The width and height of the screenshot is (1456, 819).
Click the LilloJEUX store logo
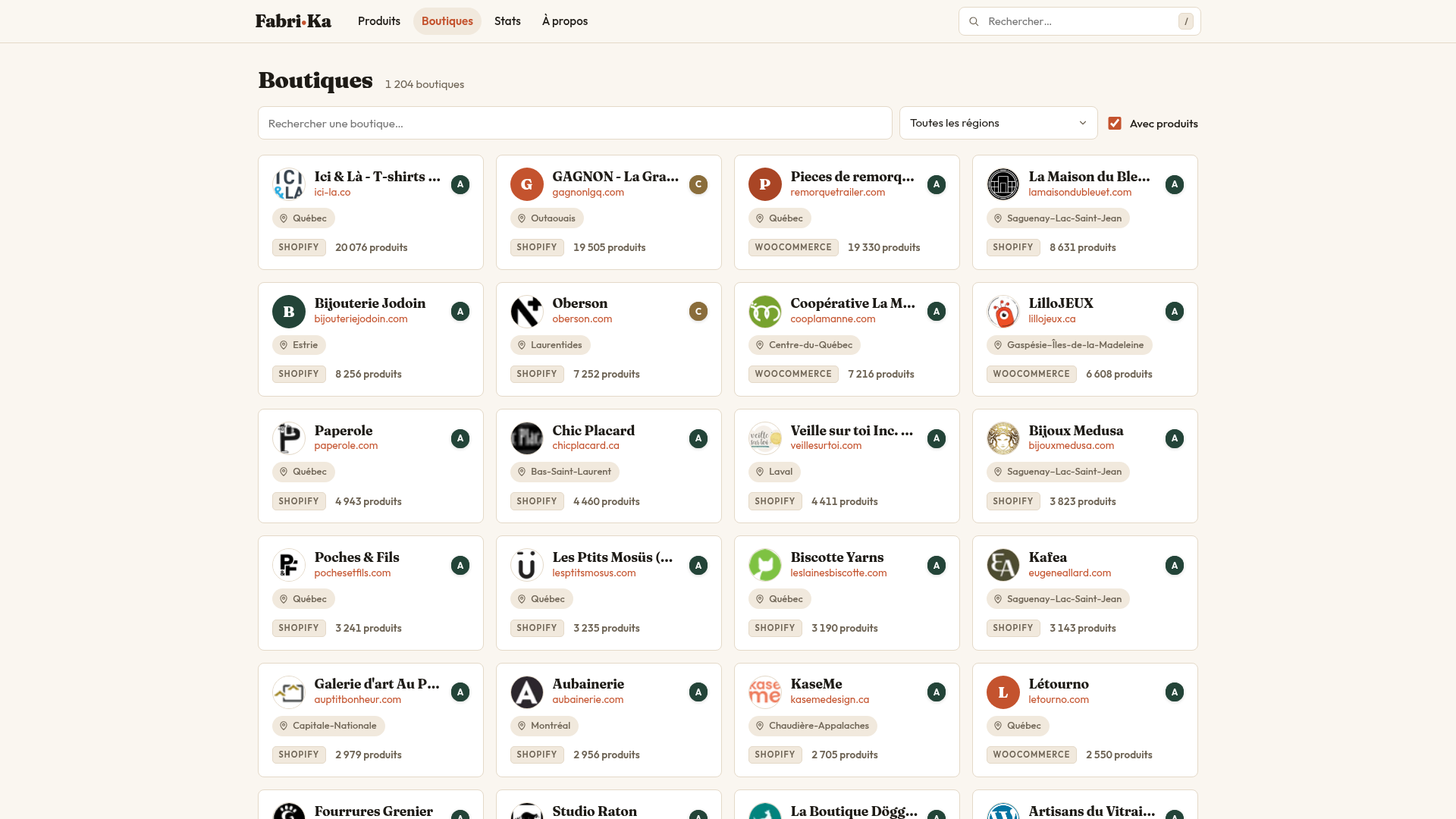click(1003, 312)
